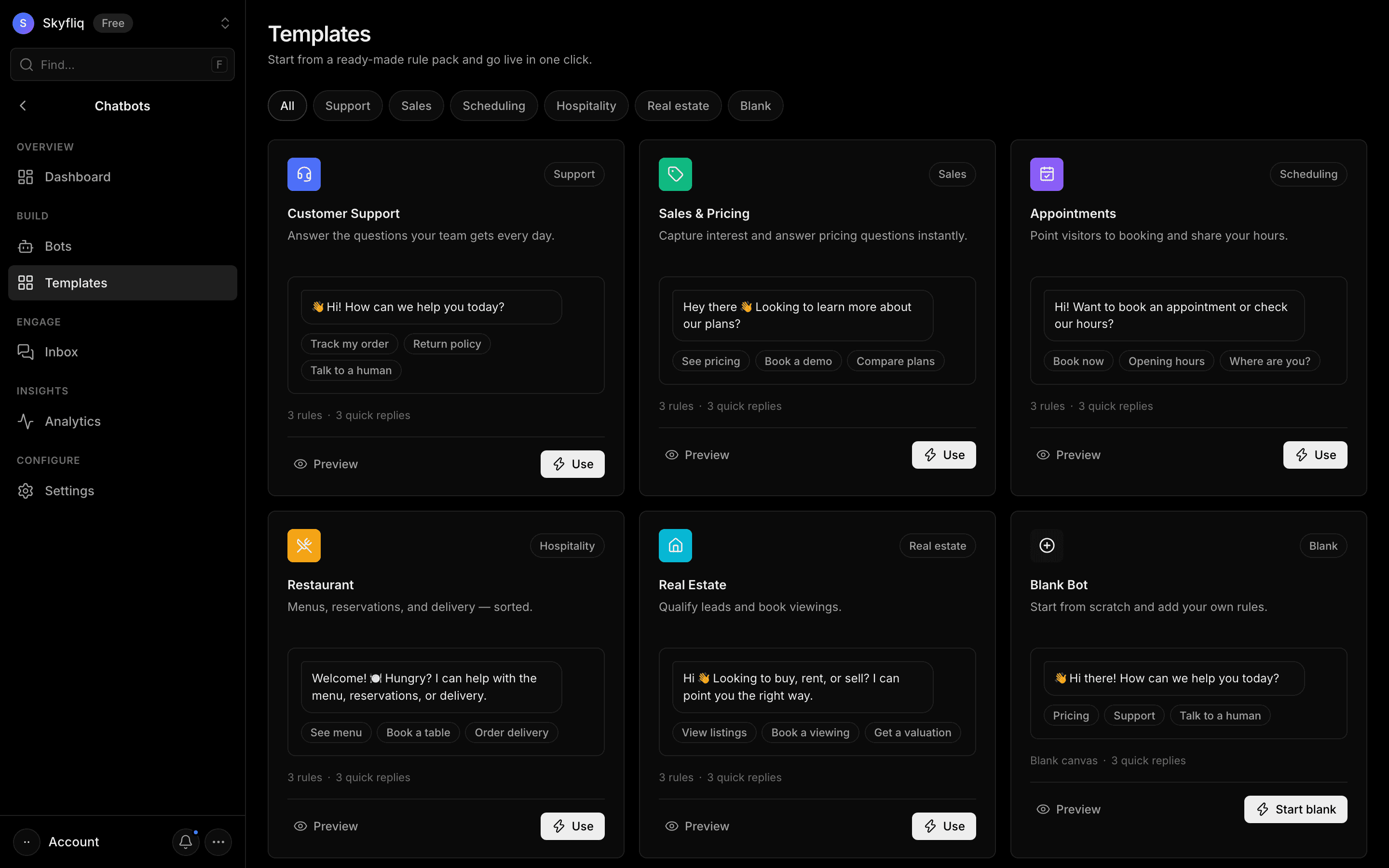Image resolution: width=1389 pixels, height=868 pixels.
Task: Click the Opening hours quick reply
Action: (1166, 361)
